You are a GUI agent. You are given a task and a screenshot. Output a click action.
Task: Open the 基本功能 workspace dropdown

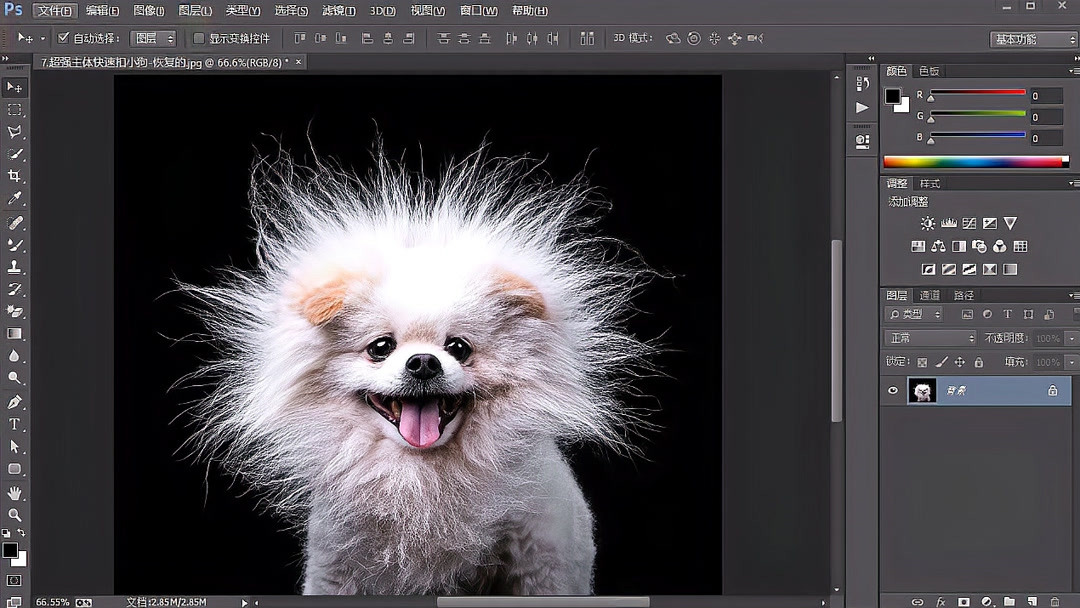point(1033,39)
